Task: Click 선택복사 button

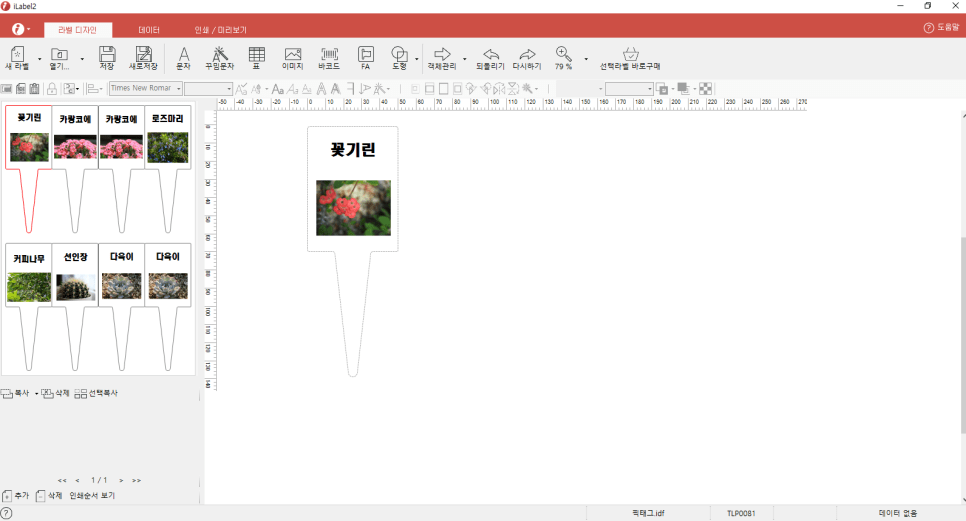Action: [x=96, y=393]
